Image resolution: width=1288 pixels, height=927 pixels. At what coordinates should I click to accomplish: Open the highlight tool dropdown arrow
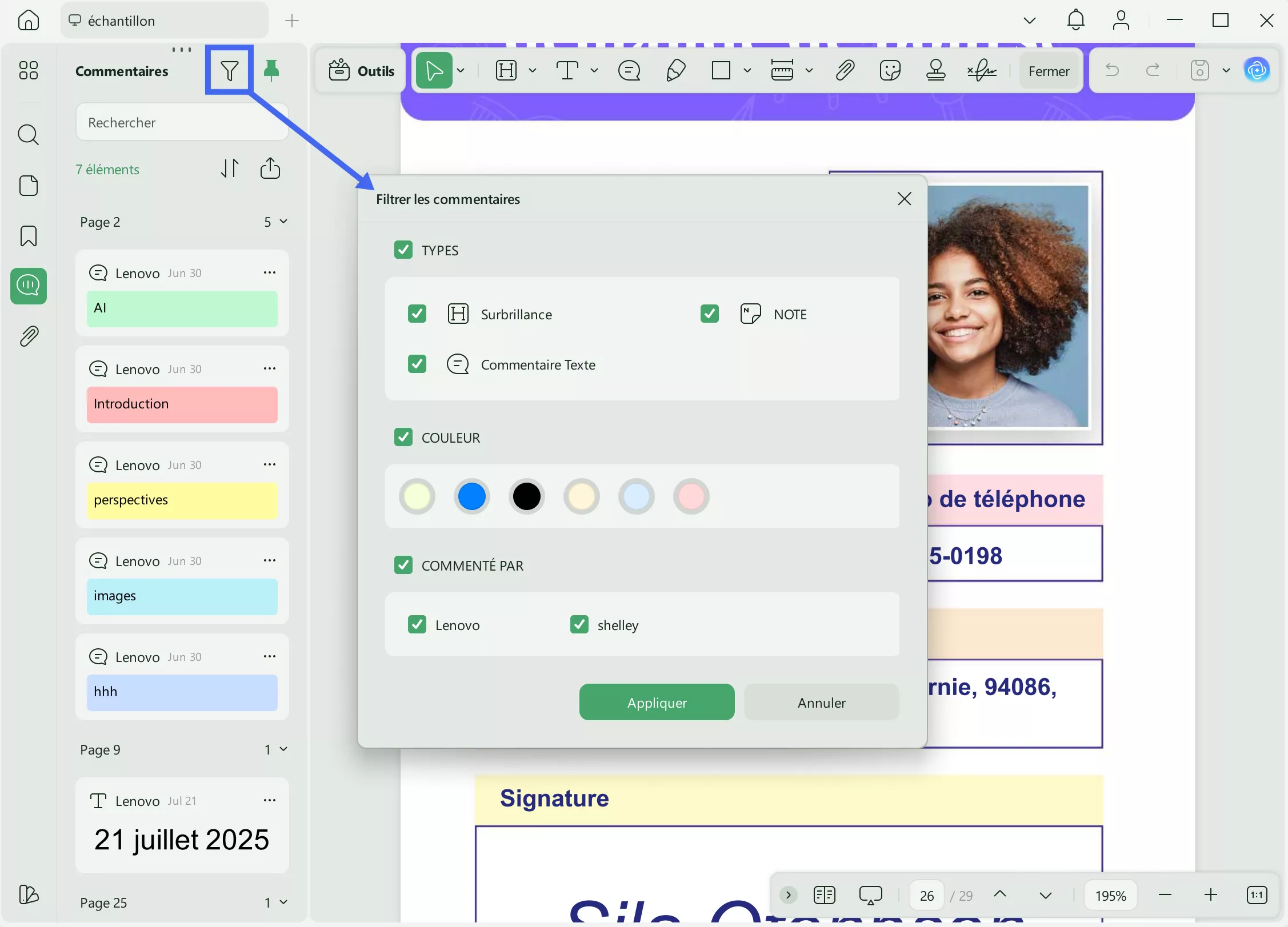tap(533, 71)
